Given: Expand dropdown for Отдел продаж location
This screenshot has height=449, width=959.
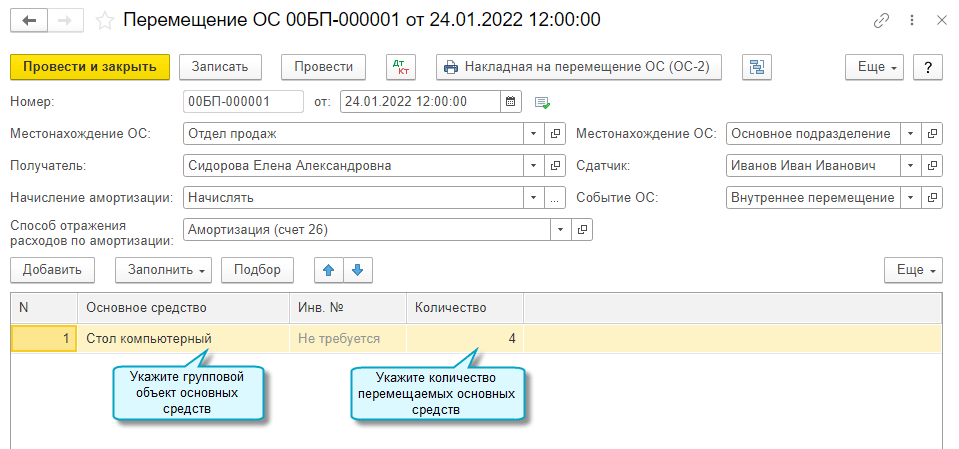Looking at the screenshot, I should pos(533,133).
